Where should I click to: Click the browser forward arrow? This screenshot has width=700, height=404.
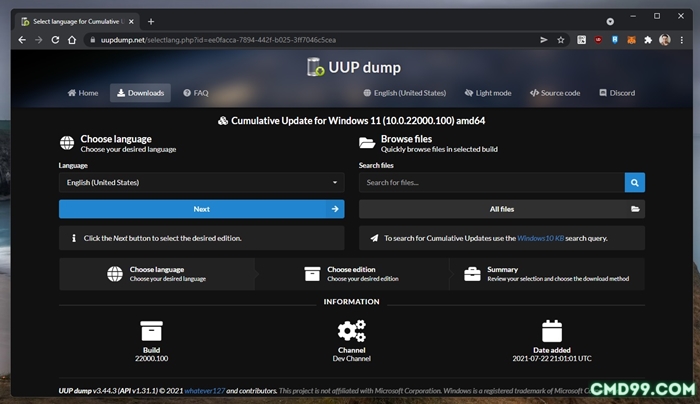39,40
